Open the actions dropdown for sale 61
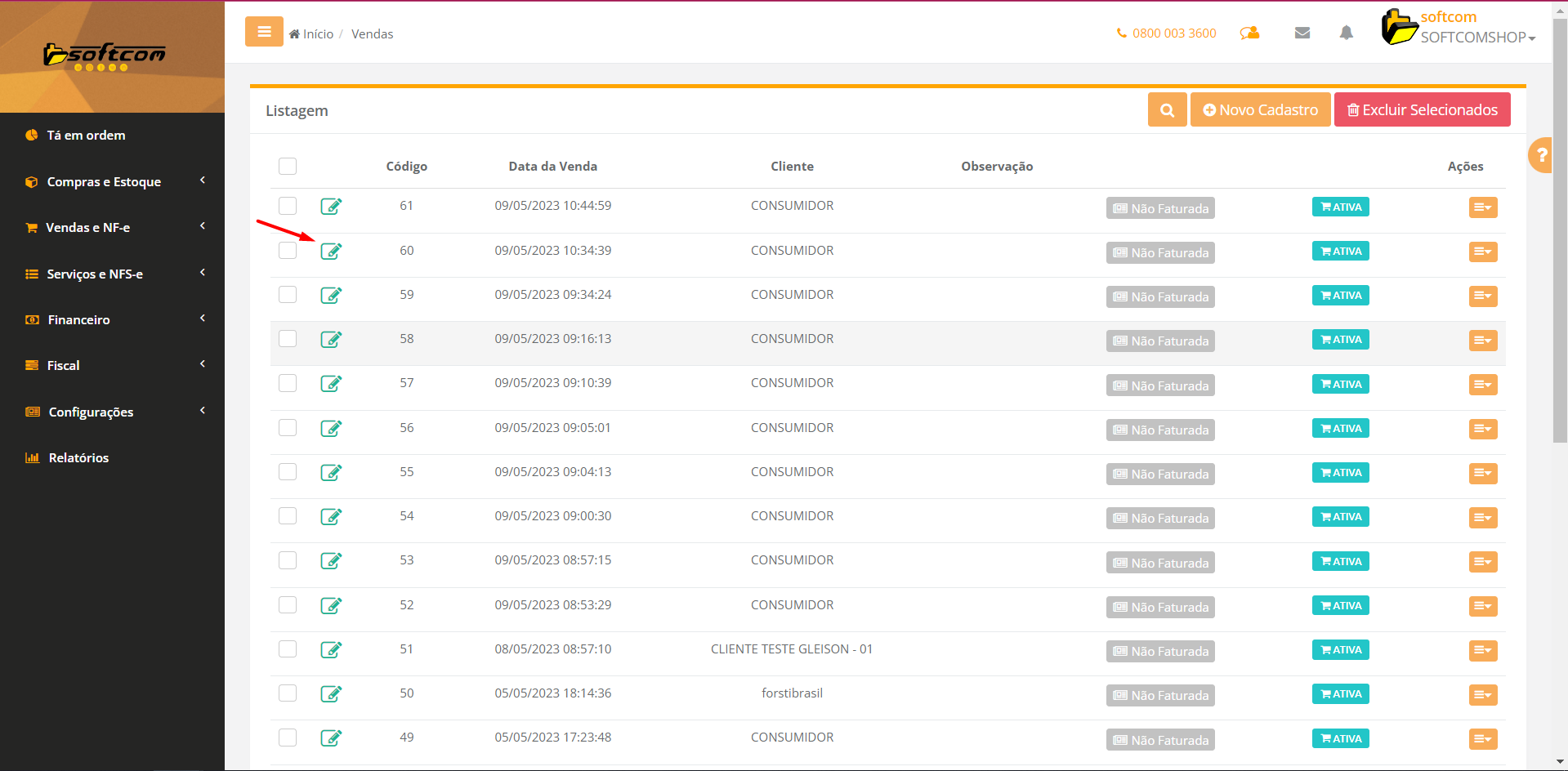This screenshot has height=771, width=1568. [1482, 207]
